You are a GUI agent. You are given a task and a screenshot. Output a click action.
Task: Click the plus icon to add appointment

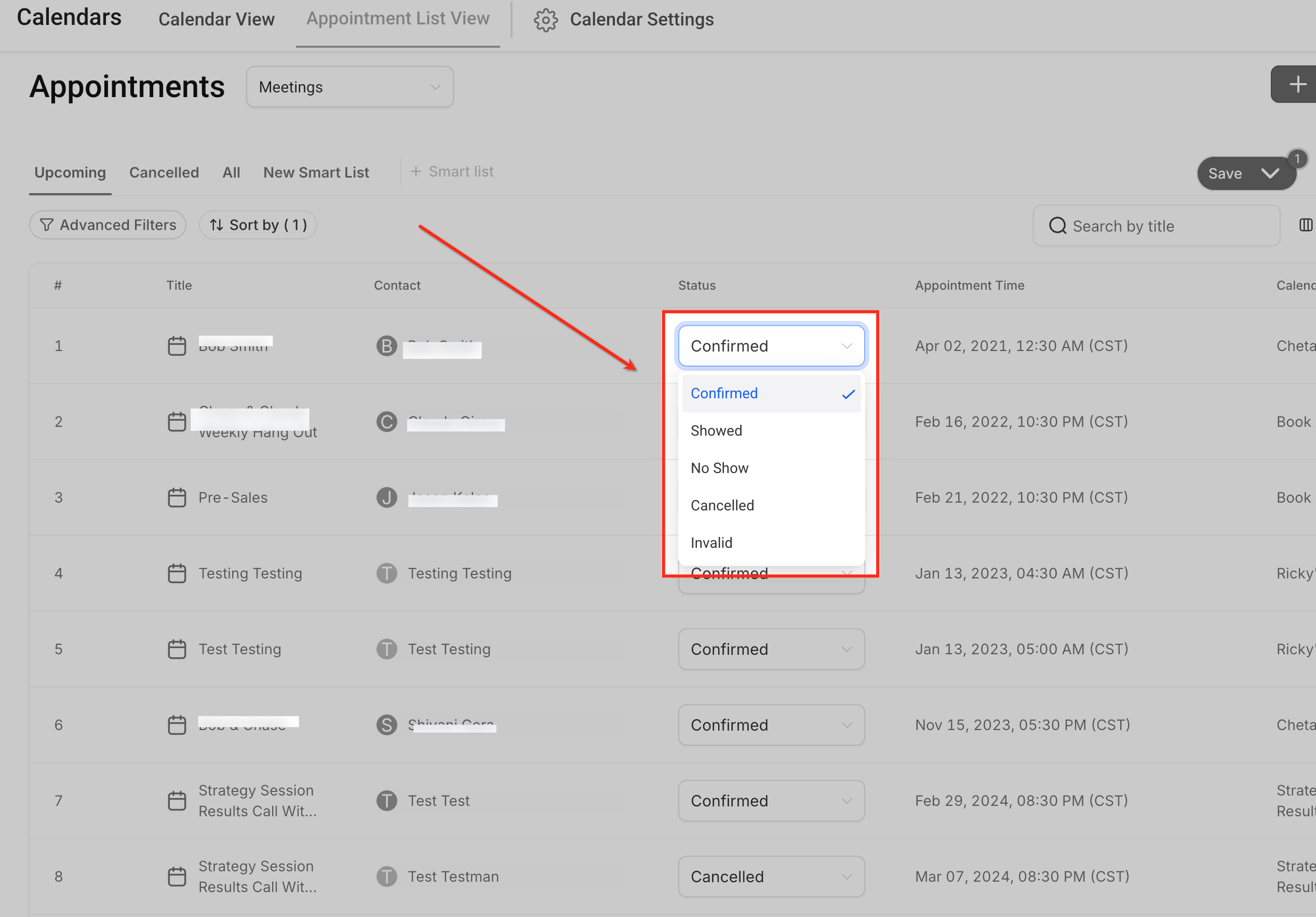[1297, 85]
